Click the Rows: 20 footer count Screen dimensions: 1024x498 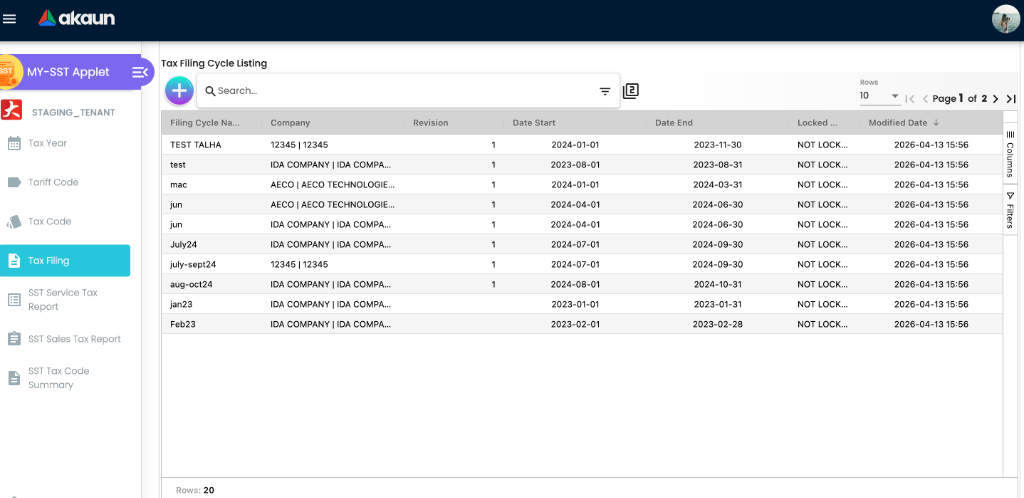point(195,490)
